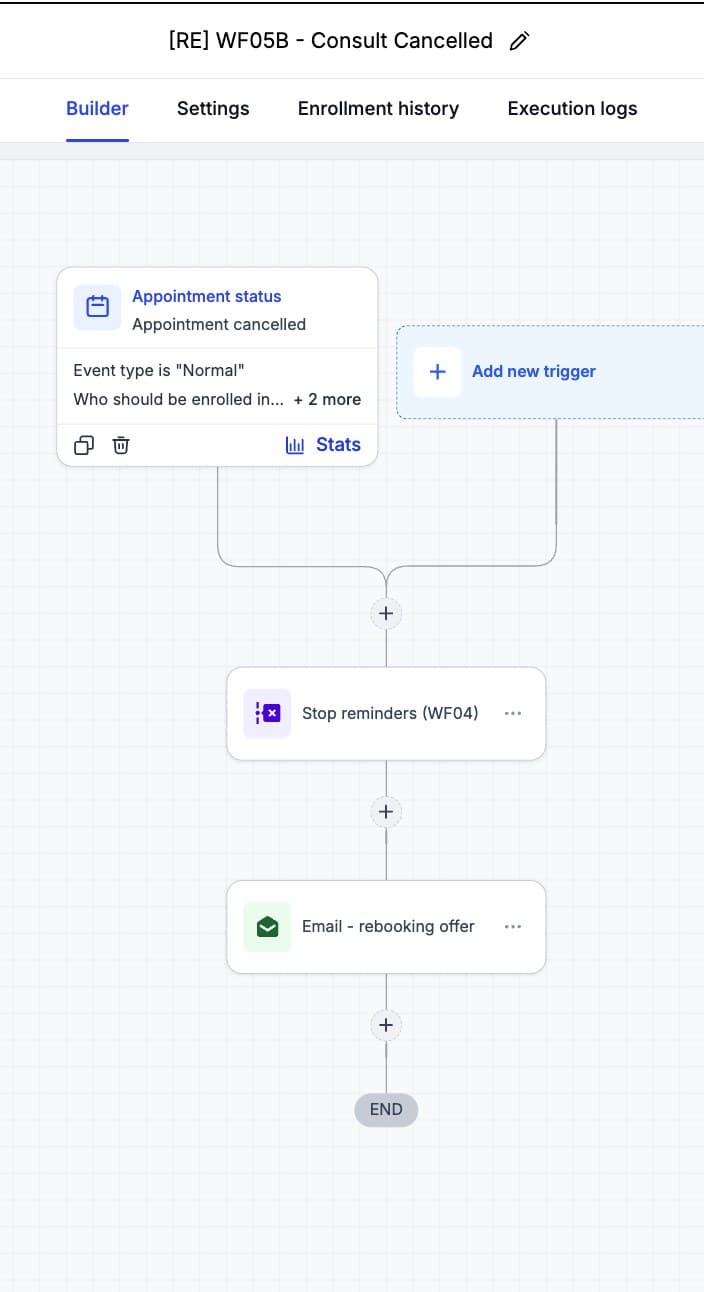Click the Stop reminders action icon
The image size is (704, 1292).
[267, 713]
